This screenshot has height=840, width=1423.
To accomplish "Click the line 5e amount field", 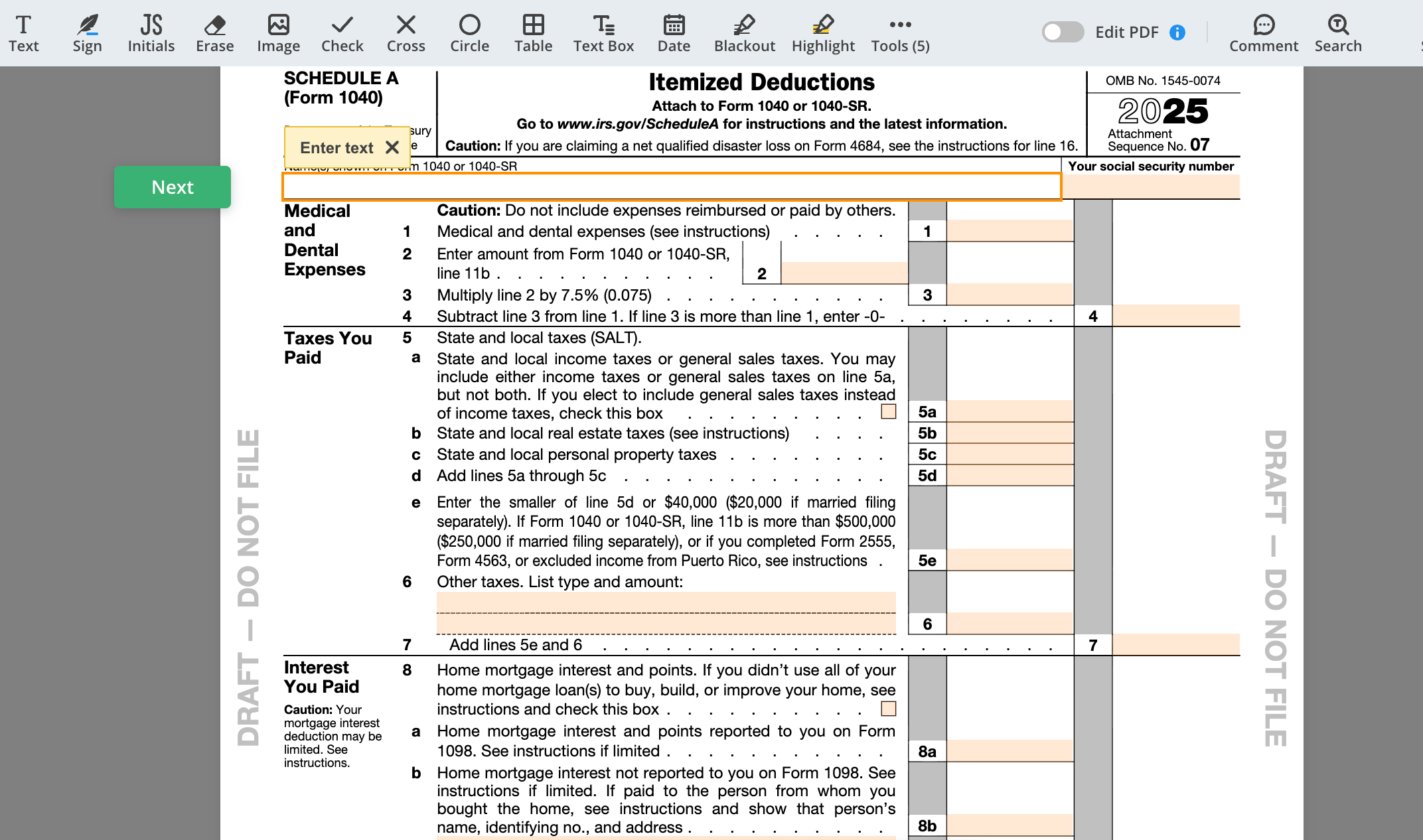I will coord(1010,560).
